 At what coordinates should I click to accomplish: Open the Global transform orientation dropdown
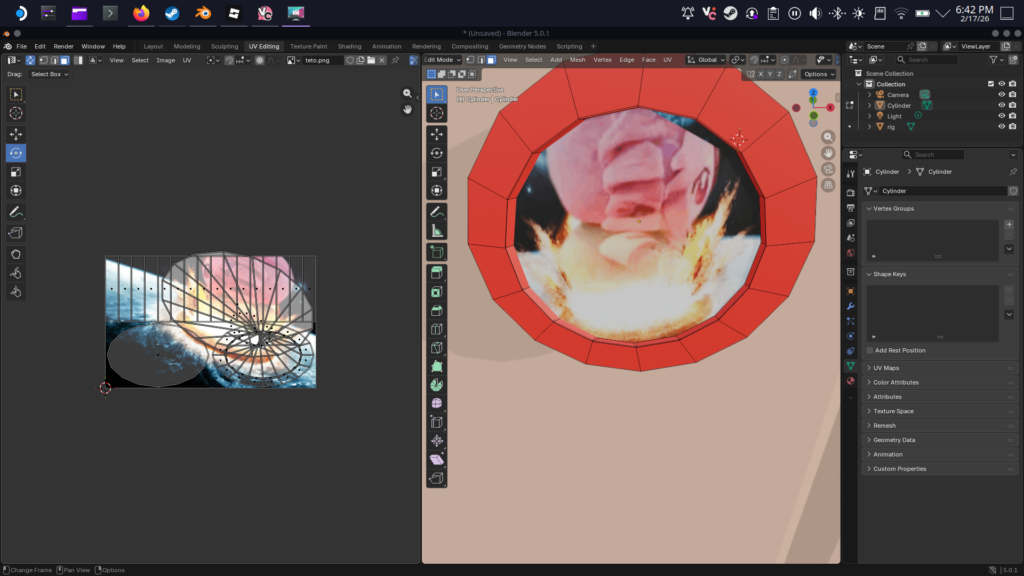pos(706,60)
